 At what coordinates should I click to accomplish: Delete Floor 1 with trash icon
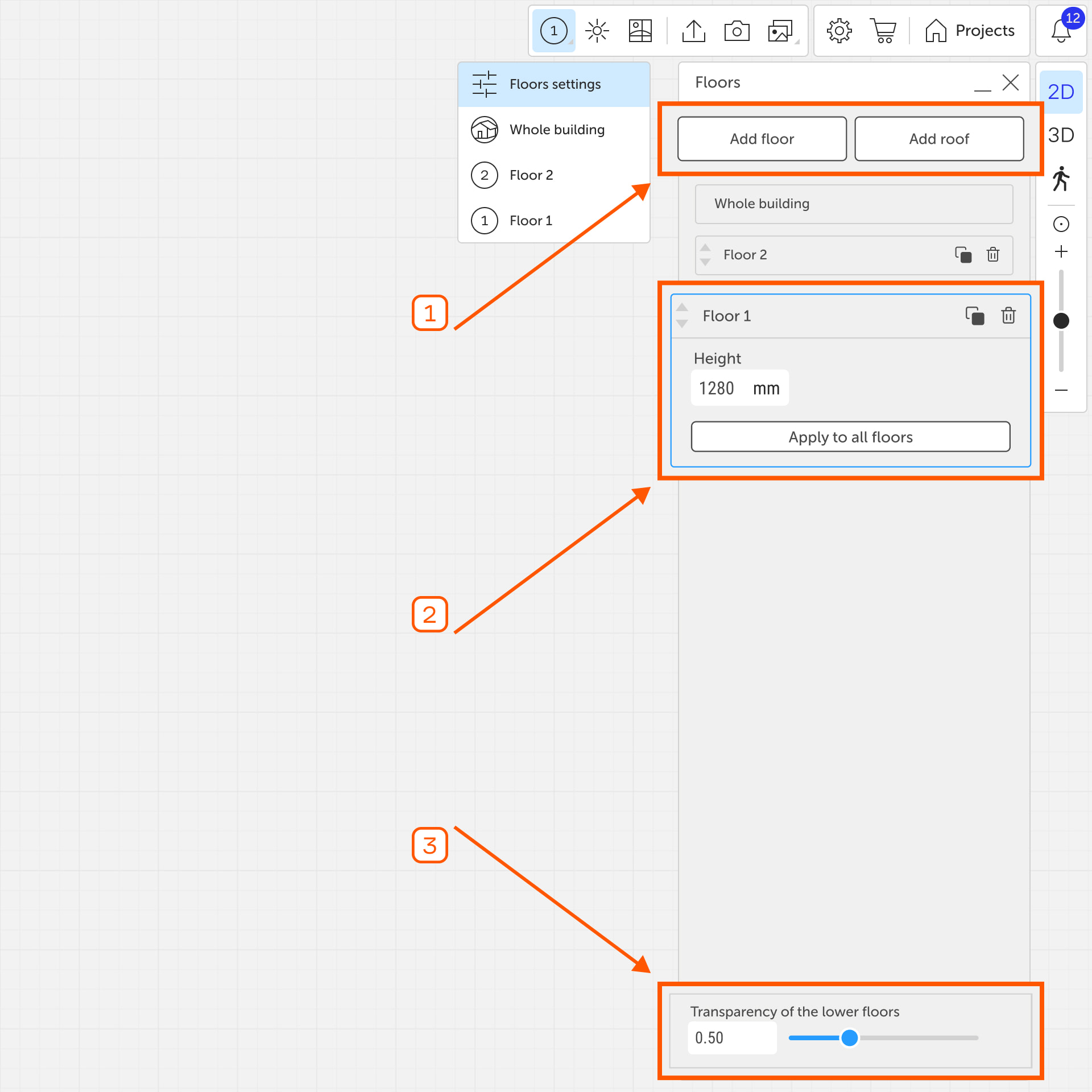tap(1008, 315)
